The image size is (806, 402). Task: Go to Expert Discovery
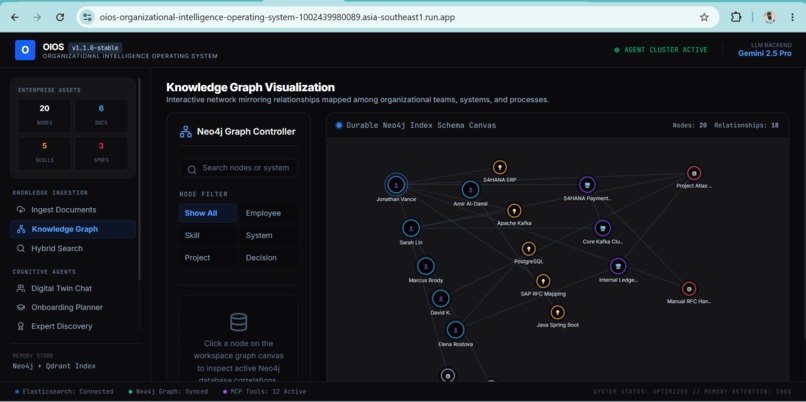[72, 326]
